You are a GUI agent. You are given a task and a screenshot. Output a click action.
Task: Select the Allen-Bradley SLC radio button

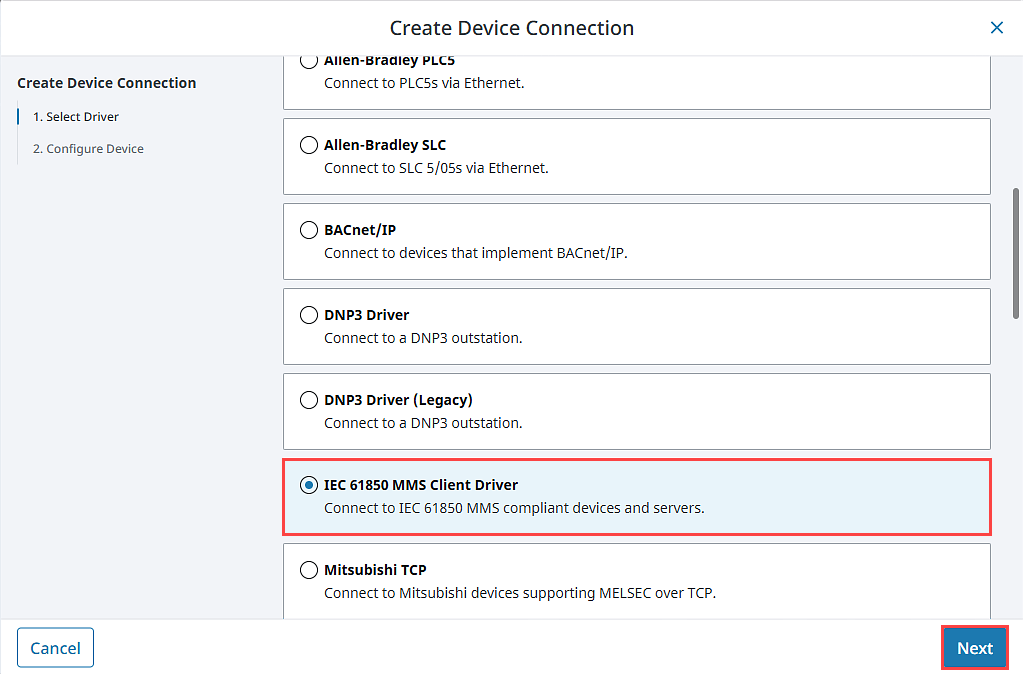309,145
